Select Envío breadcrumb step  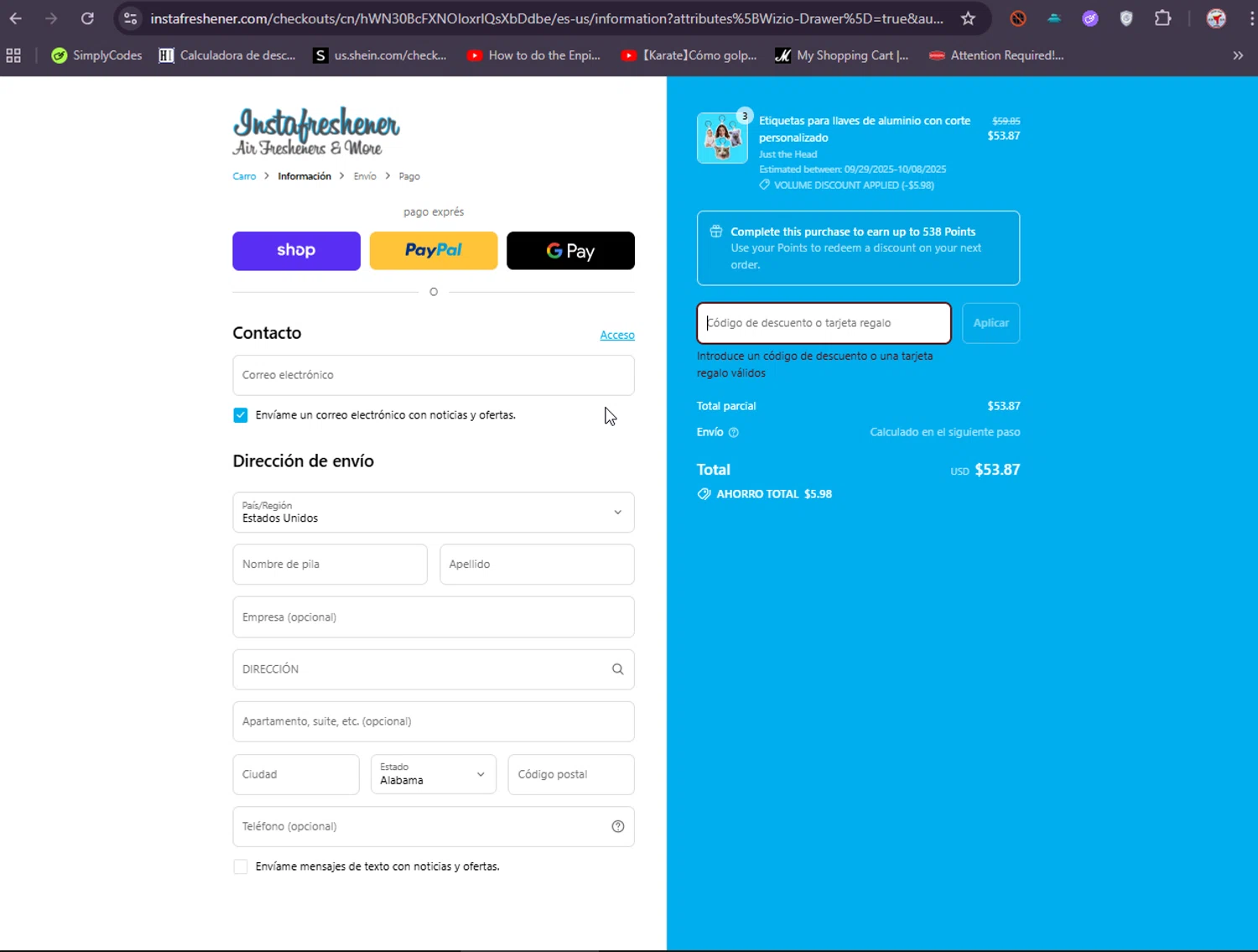pyautogui.click(x=365, y=176)
